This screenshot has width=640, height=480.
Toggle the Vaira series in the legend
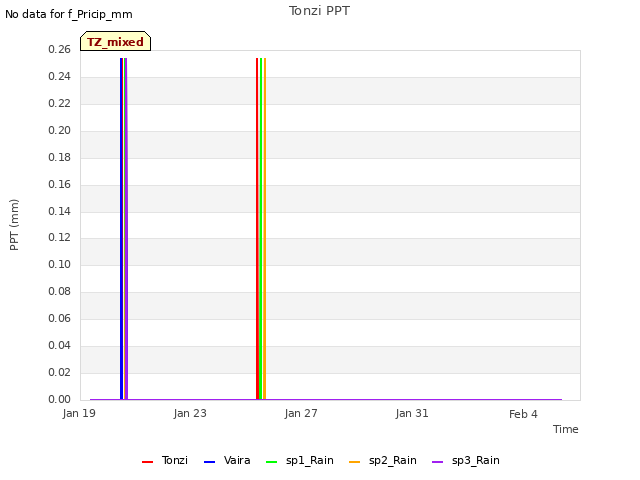tap(227, 460)
